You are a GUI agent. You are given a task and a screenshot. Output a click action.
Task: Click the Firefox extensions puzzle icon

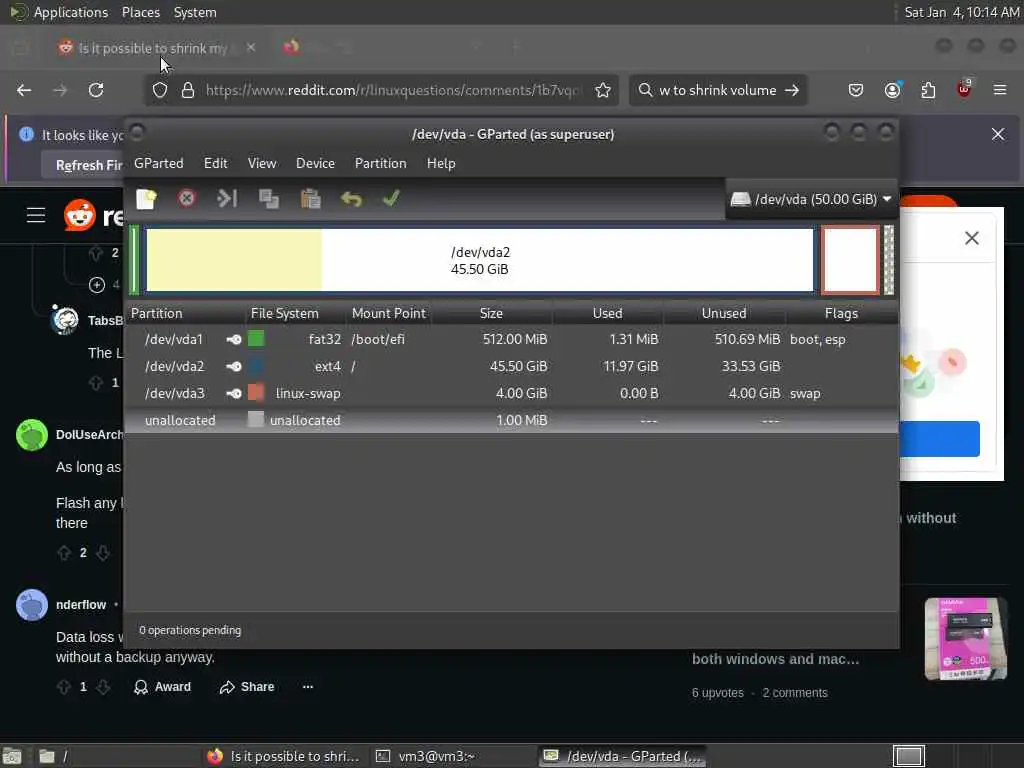click(928, 90)
